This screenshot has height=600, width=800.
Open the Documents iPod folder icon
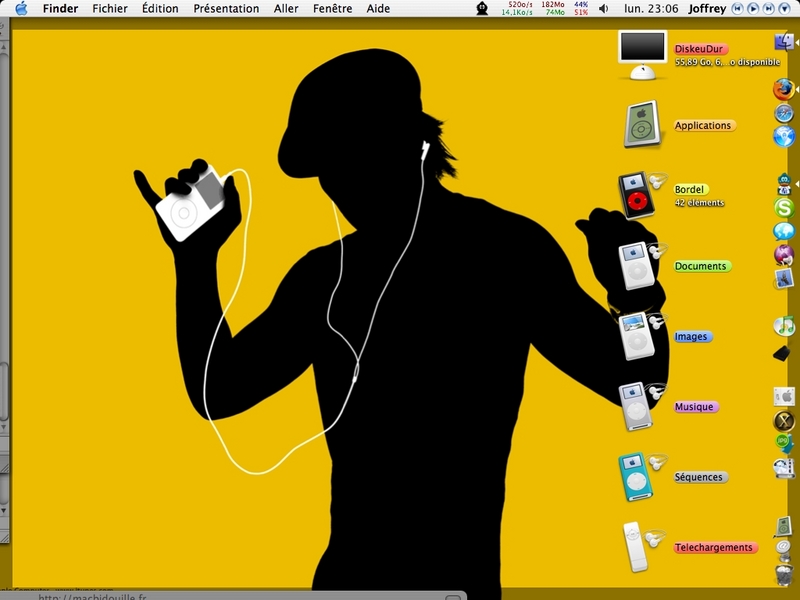coord(638,265)
